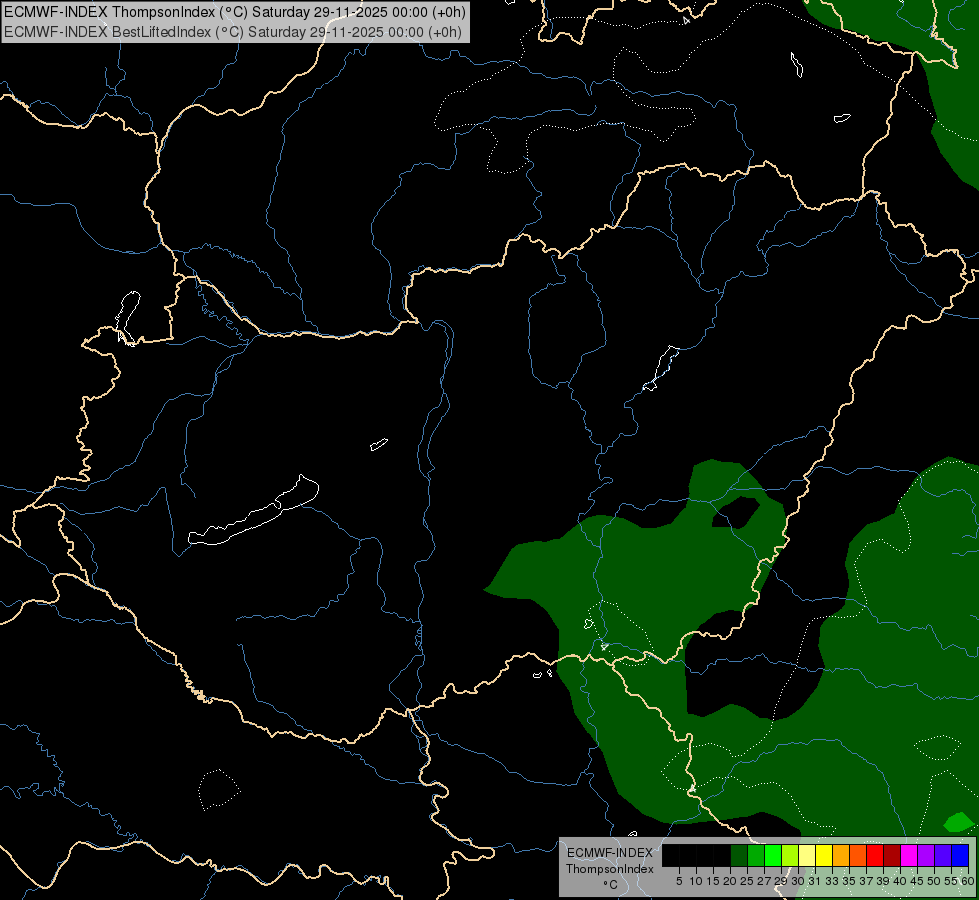Click the BestLiftedIndex title line
The width and height of the screenshot is (979, 900).
[x=233, y=32]
